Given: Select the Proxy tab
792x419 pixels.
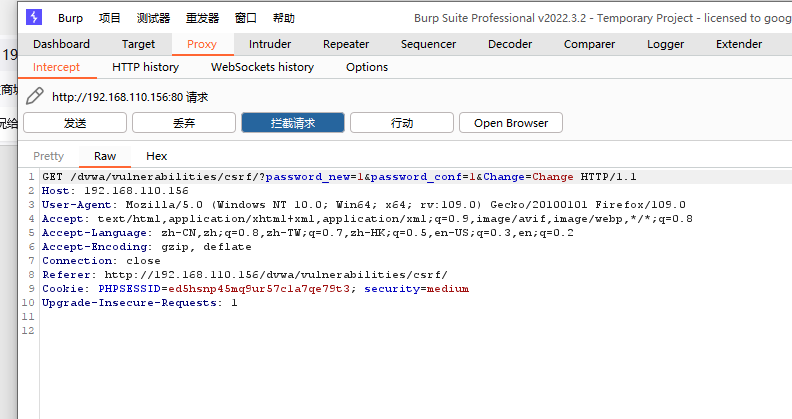Looking at the screenshot, I should (202, 44).
